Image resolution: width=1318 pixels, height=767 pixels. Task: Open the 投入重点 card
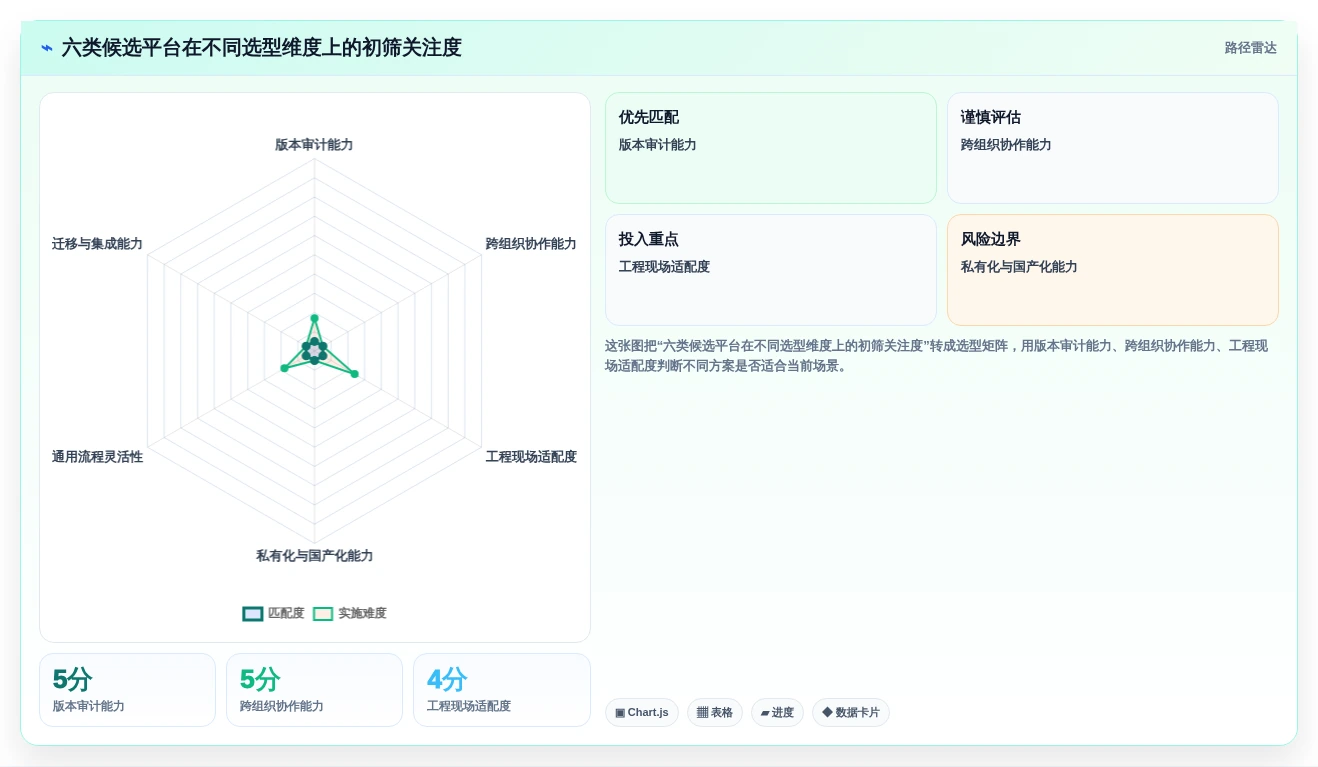771,270
